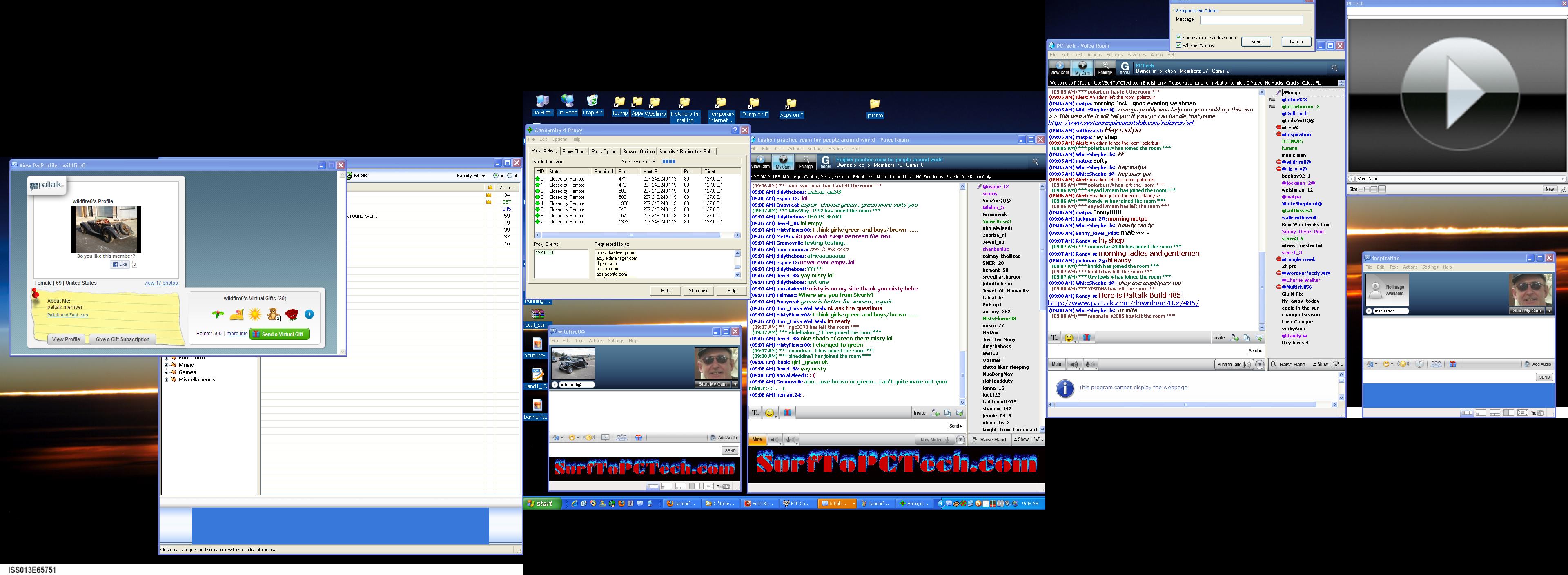Click smiley icon in PCTech chat toolbar
Viewport: 1568px width, 575px height.
[1069, 338]
